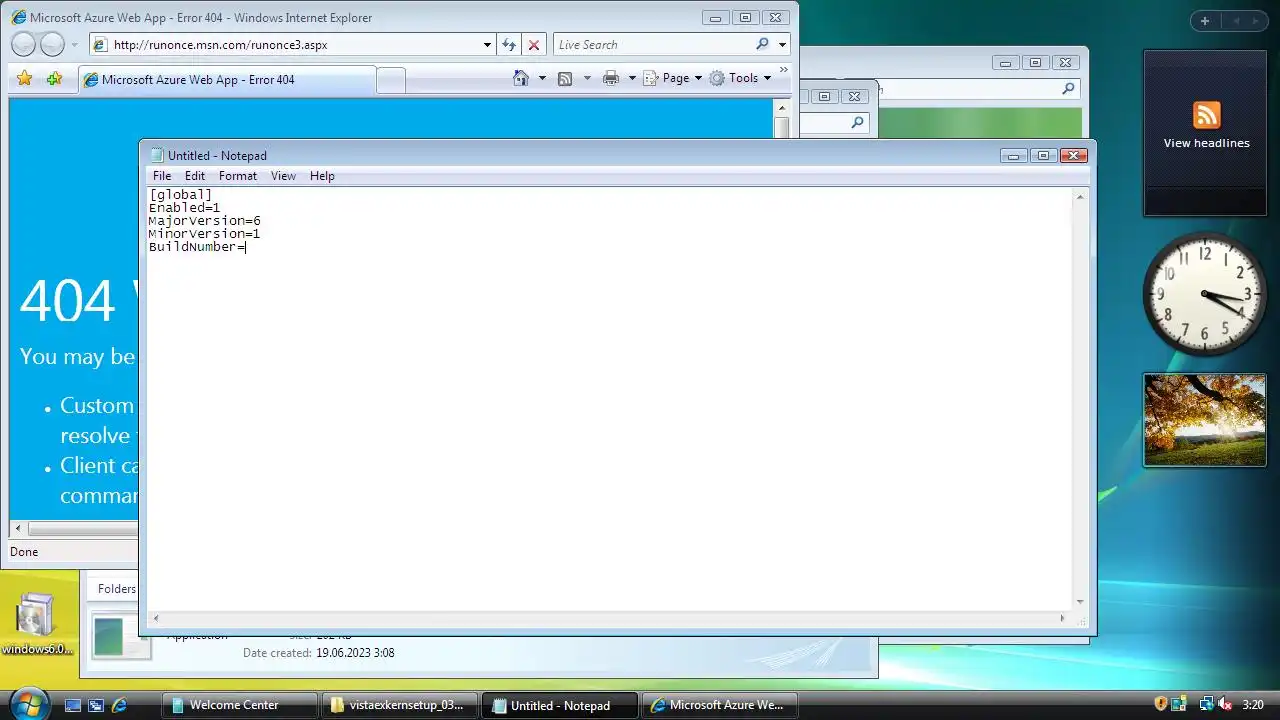Open Notepad View menu
This screenshot has height=720, width=1280.
pyautogui.click(x=284, y=176)
